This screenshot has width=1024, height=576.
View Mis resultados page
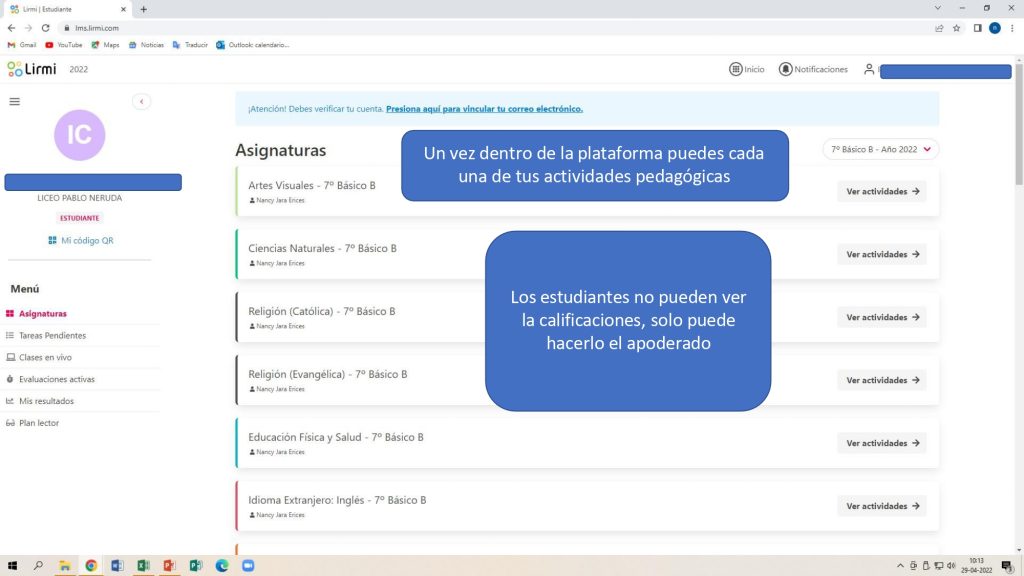(46, 401)
